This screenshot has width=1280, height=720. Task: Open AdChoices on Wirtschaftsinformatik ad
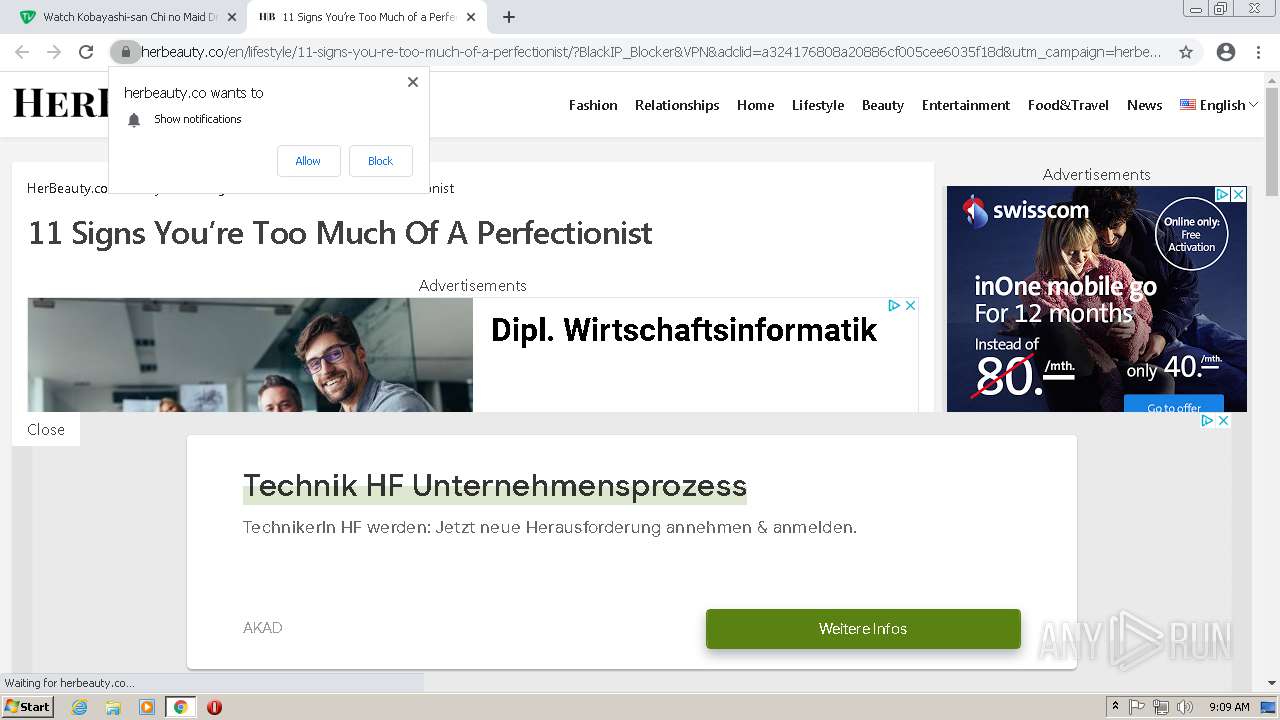[x=894, y=306]
